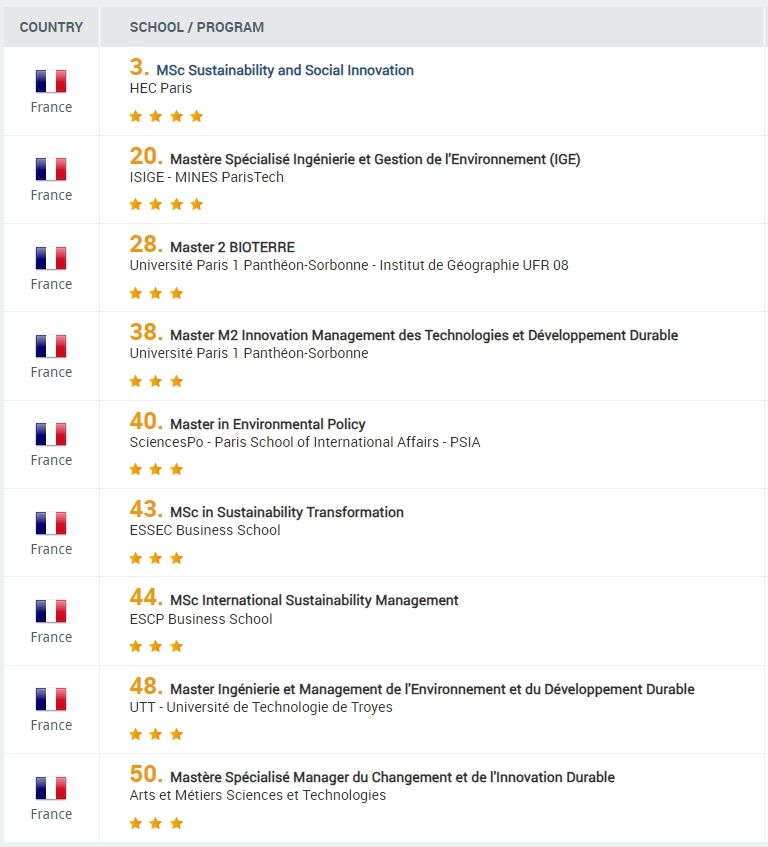Click the flag icon next to ESSEC Business School
The image size is (768, 847).
click(x=51, y=523)
